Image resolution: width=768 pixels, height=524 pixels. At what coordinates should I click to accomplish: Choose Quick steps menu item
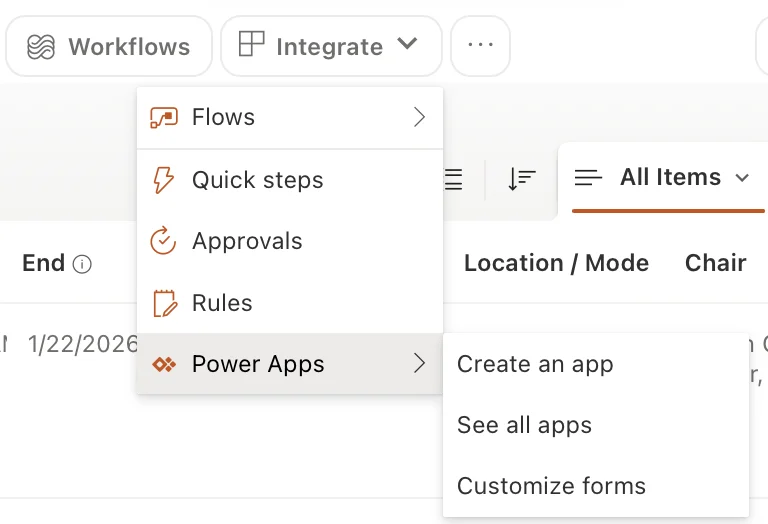click(290, 180)
